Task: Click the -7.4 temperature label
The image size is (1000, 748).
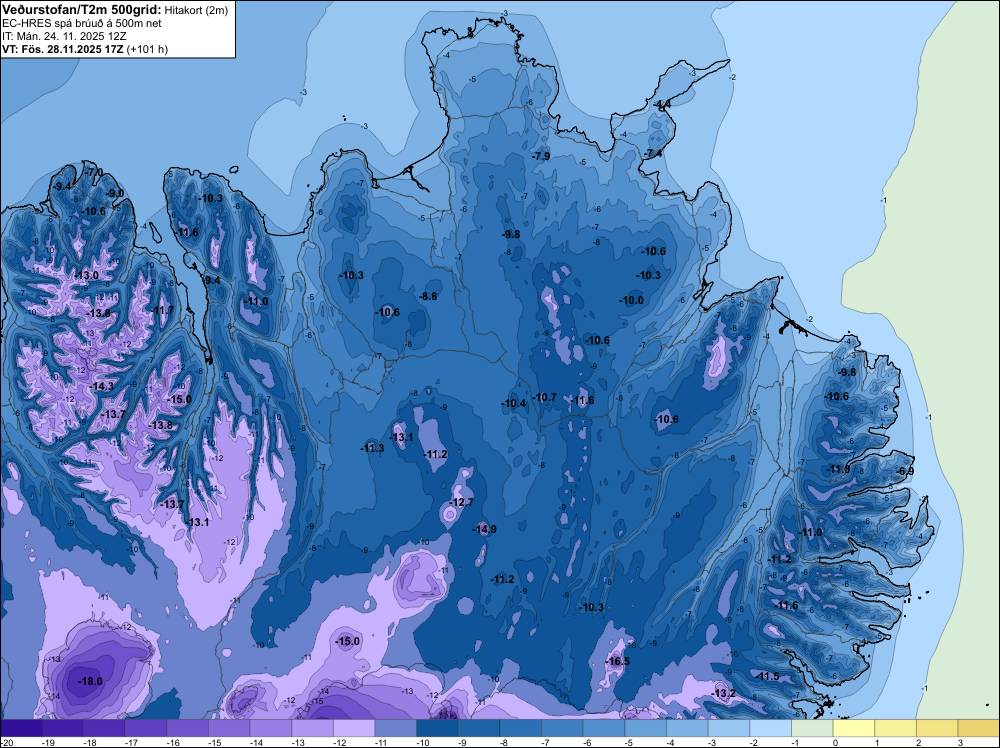Action: (x=652, y=154)
